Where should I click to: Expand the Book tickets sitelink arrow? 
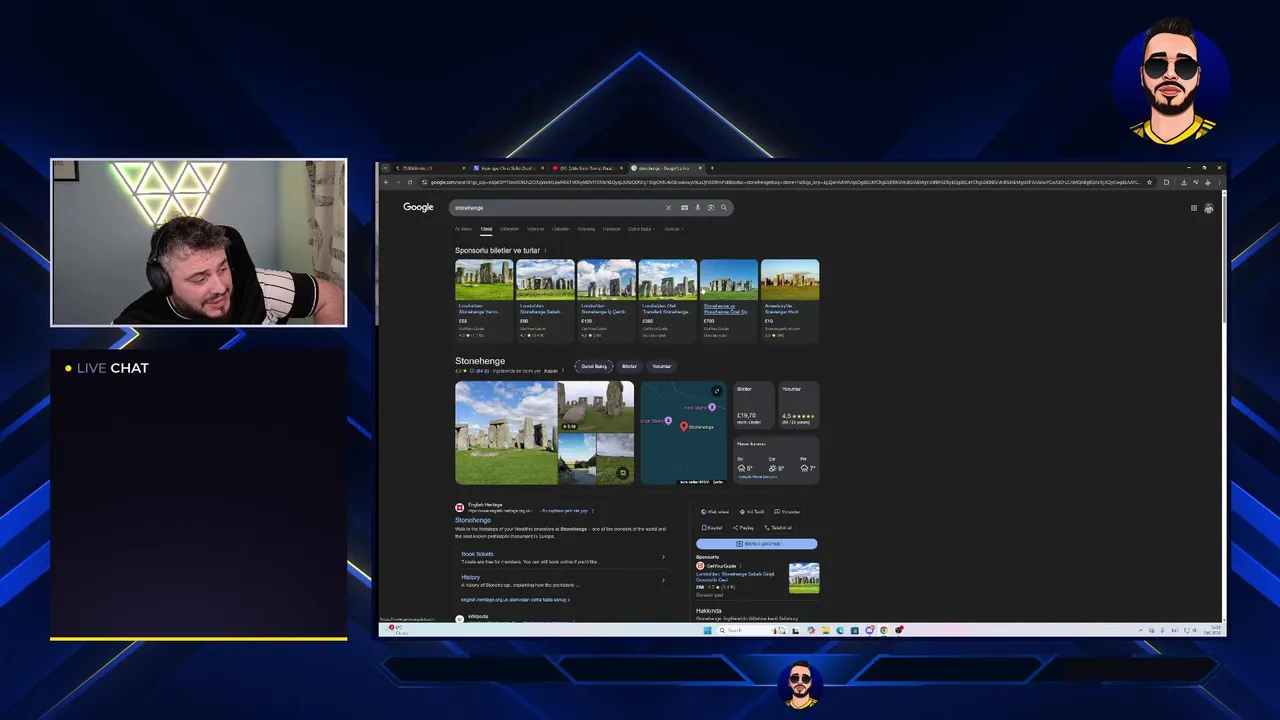point(663,557)
